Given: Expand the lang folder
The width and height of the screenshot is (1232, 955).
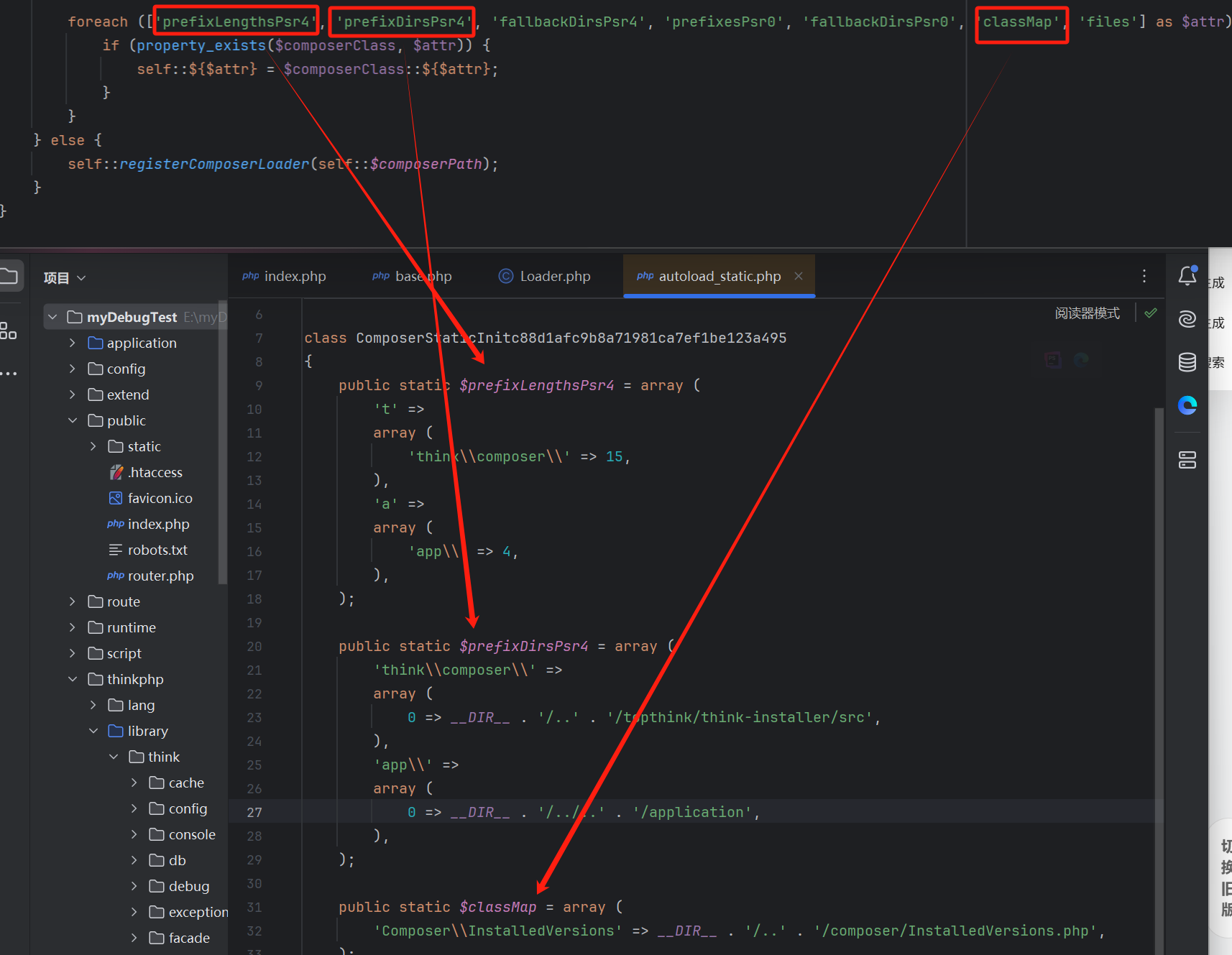Looking at the screenshot, I should [93, 705].
